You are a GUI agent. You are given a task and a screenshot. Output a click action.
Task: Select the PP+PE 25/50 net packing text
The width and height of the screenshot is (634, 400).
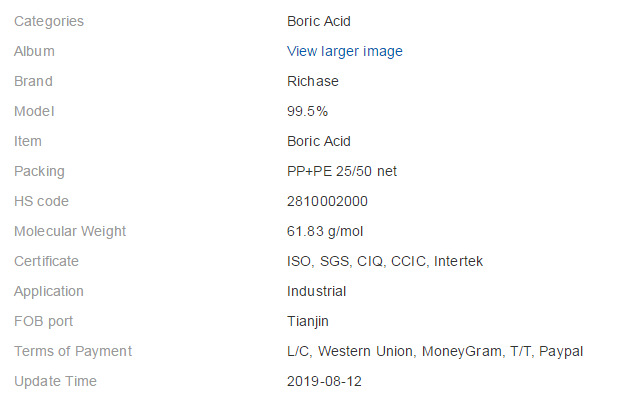[342, 171]
